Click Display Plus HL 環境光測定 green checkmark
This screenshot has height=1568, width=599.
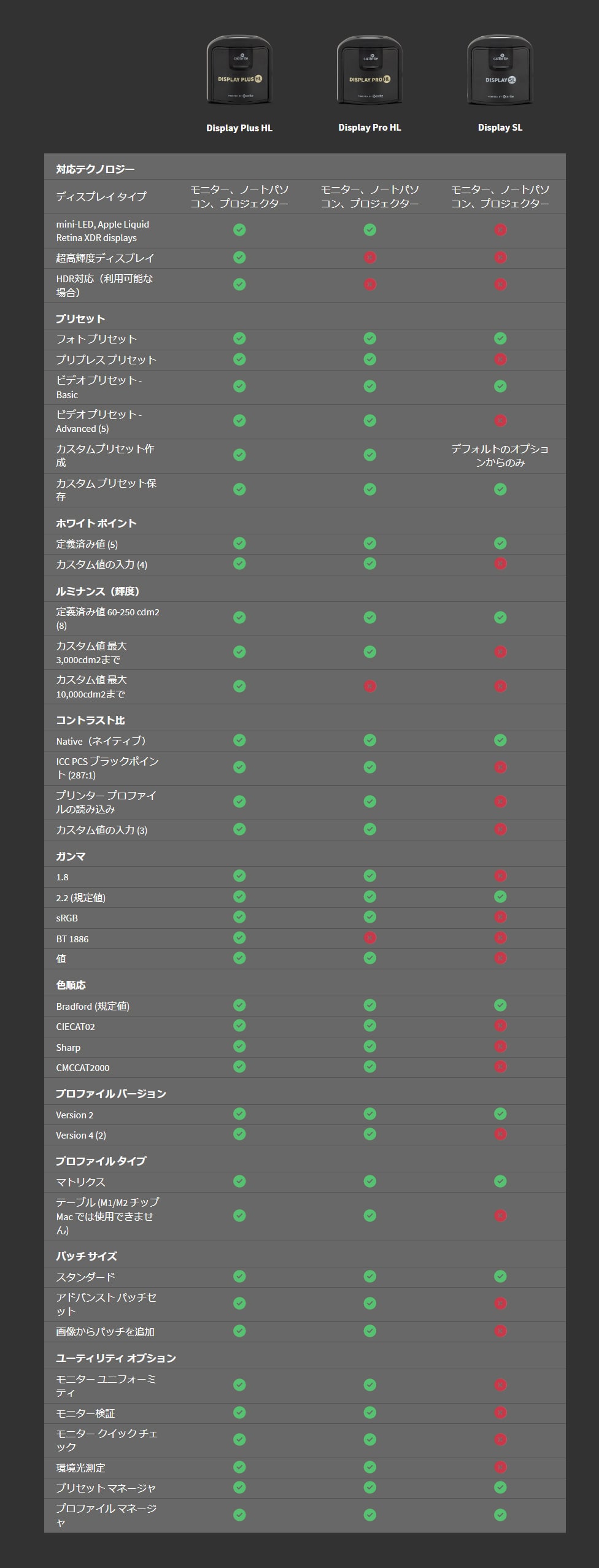[239, 1467]
